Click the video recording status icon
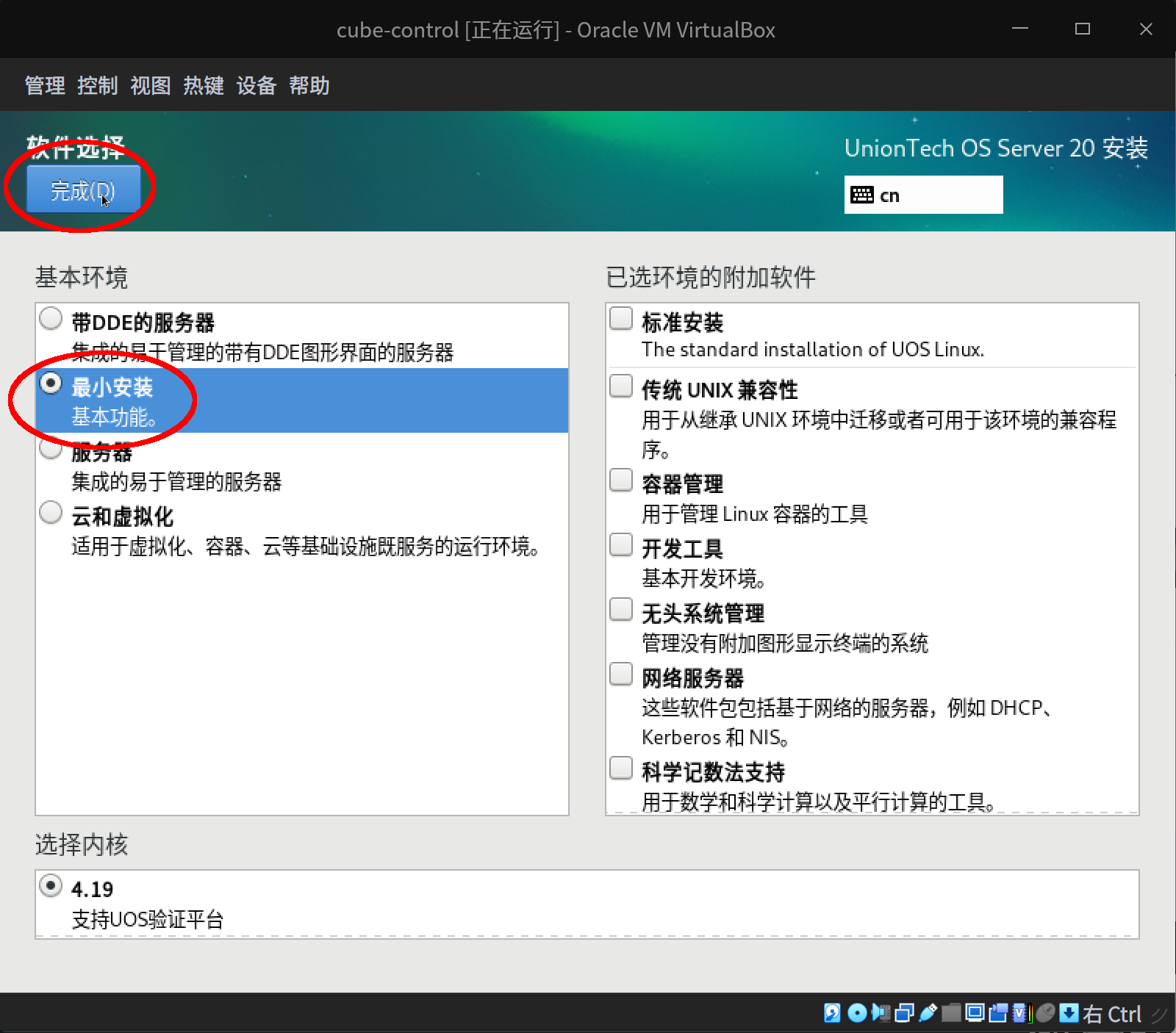This screenshot has height=1033, width=1176. coord(997,1014)
